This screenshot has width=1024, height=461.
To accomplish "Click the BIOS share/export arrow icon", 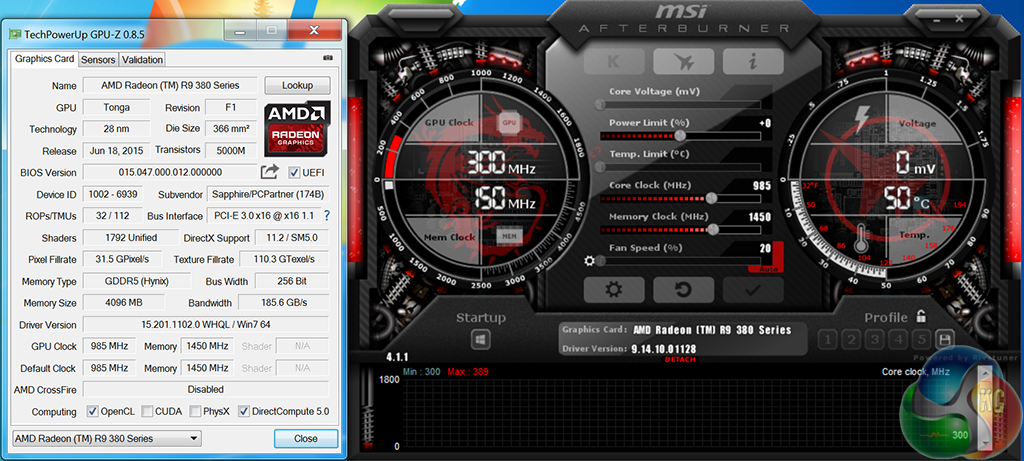I will (270, 172).
